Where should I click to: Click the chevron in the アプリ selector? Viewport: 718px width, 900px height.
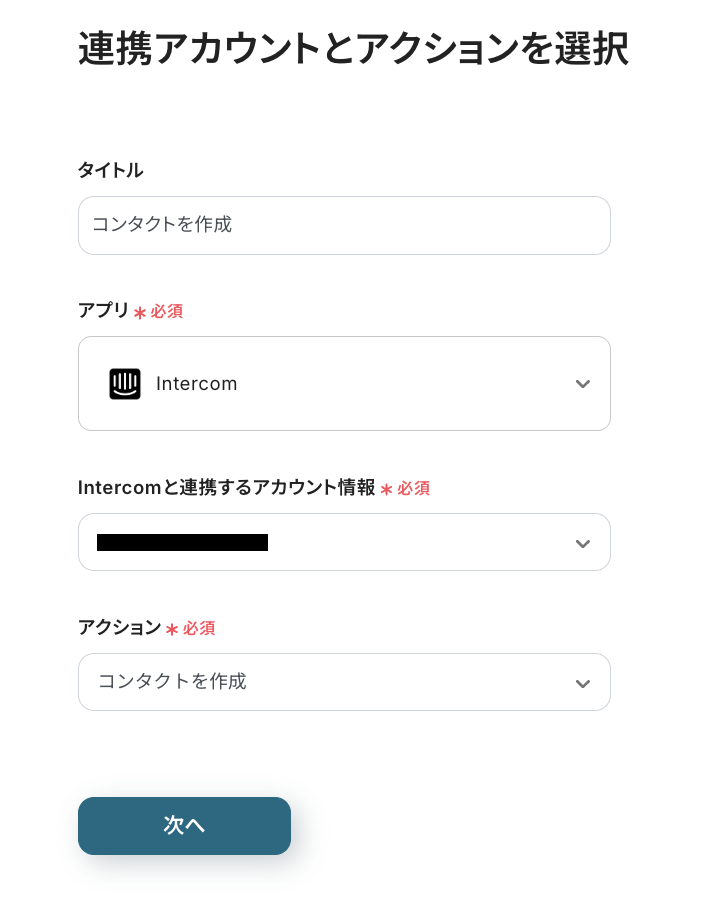click(x=583, y=384)
